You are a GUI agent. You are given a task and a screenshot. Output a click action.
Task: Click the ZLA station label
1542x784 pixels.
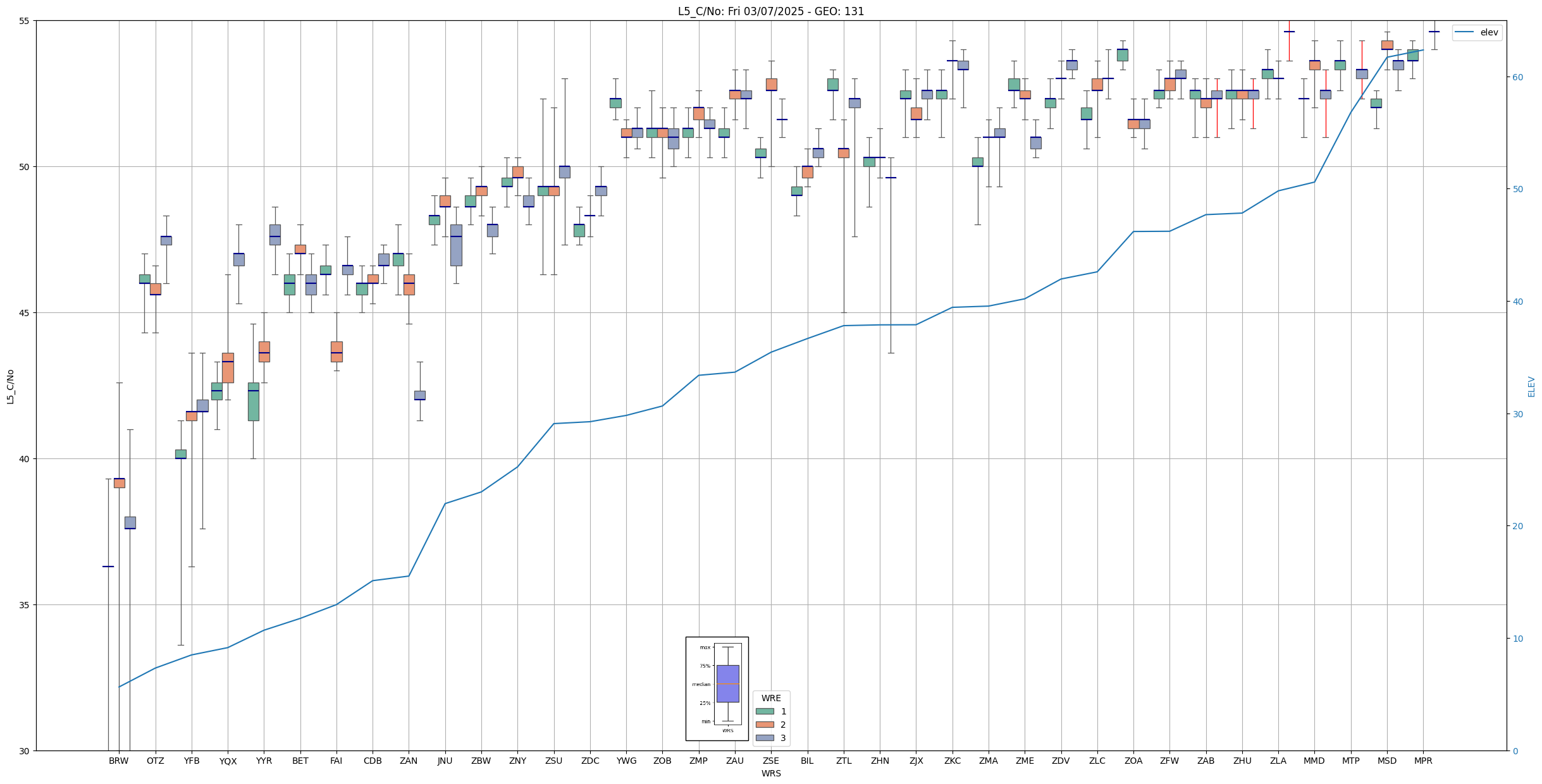1278,761
